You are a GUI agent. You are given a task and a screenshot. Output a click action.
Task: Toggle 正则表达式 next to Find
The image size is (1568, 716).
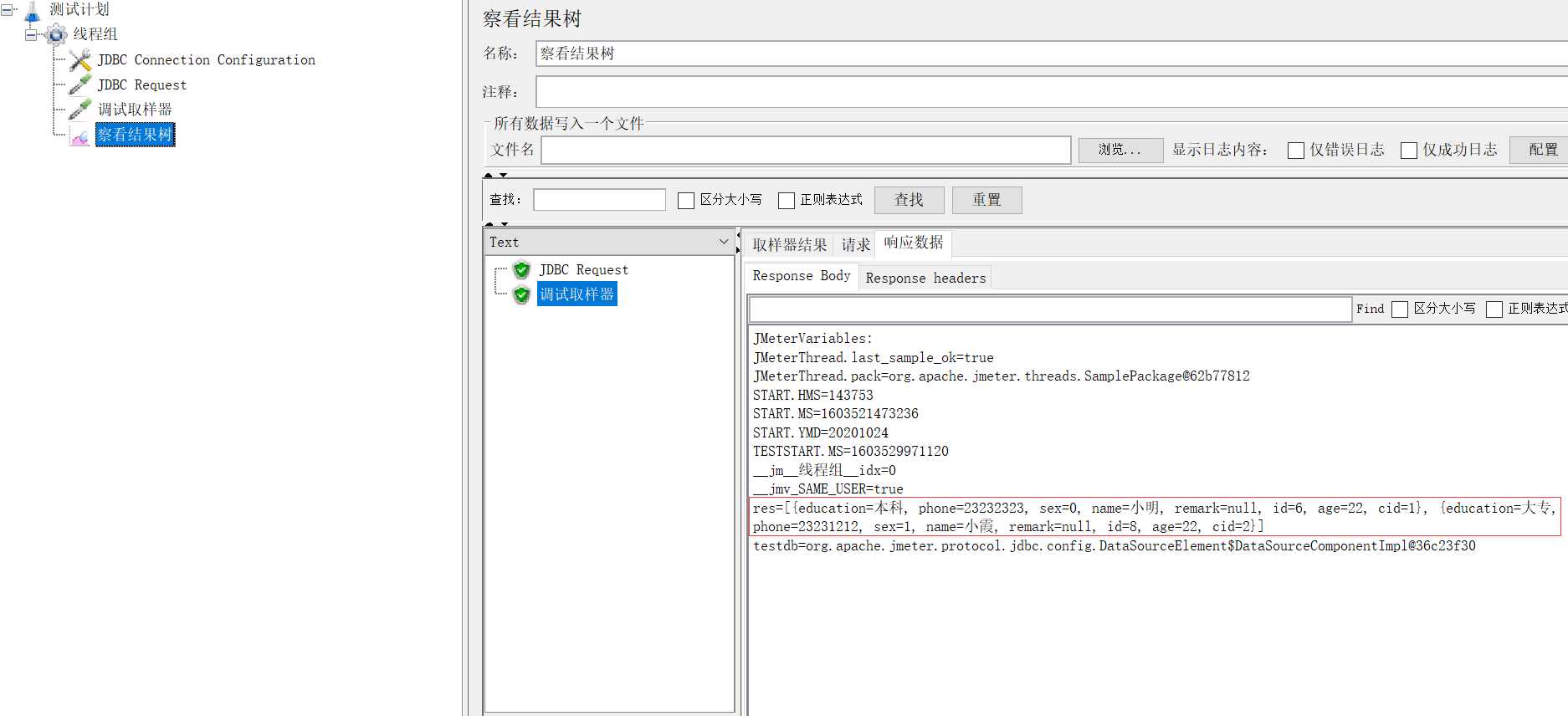coord(1494,309)
